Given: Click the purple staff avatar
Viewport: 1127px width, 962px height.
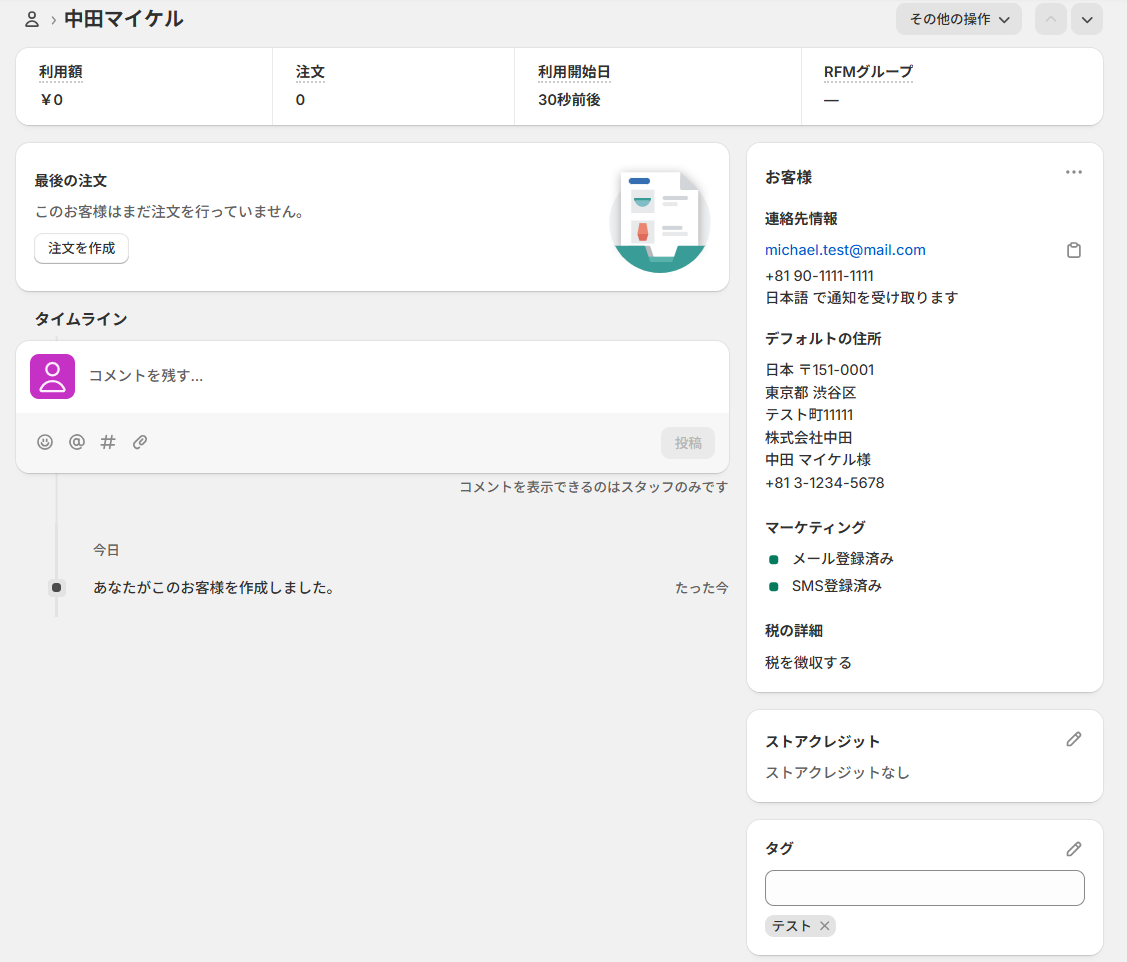Looking at the screenshot, I should [52, 376].
